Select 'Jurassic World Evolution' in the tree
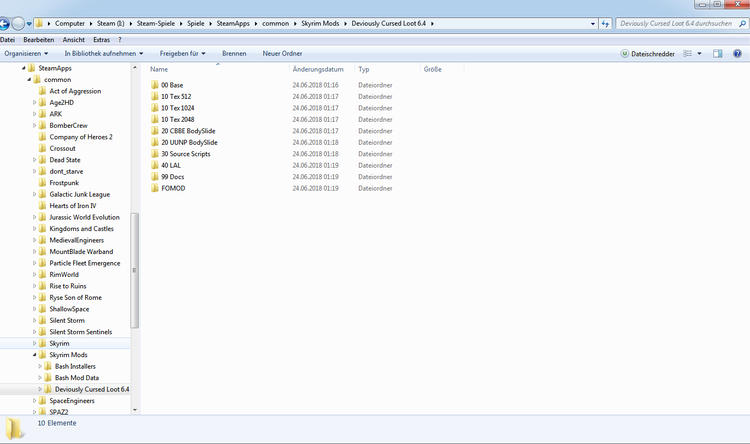 coord(85,217)
